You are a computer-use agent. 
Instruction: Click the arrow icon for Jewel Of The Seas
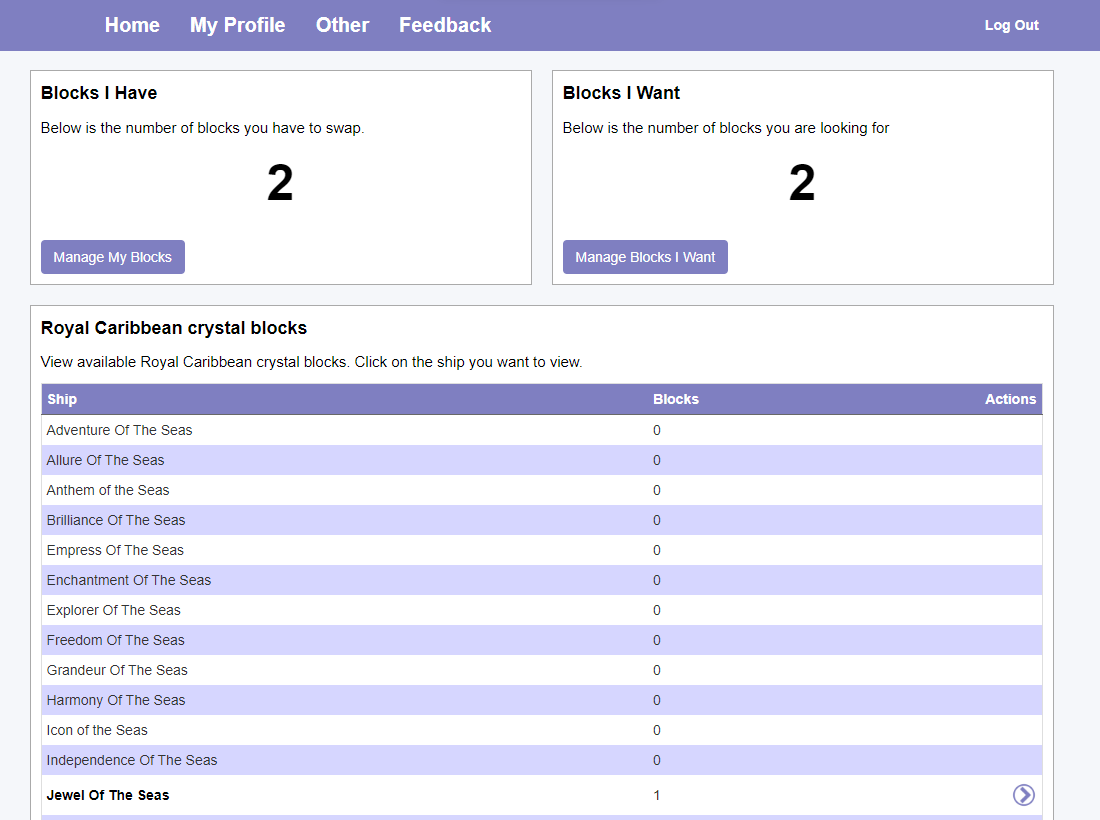1023,795
